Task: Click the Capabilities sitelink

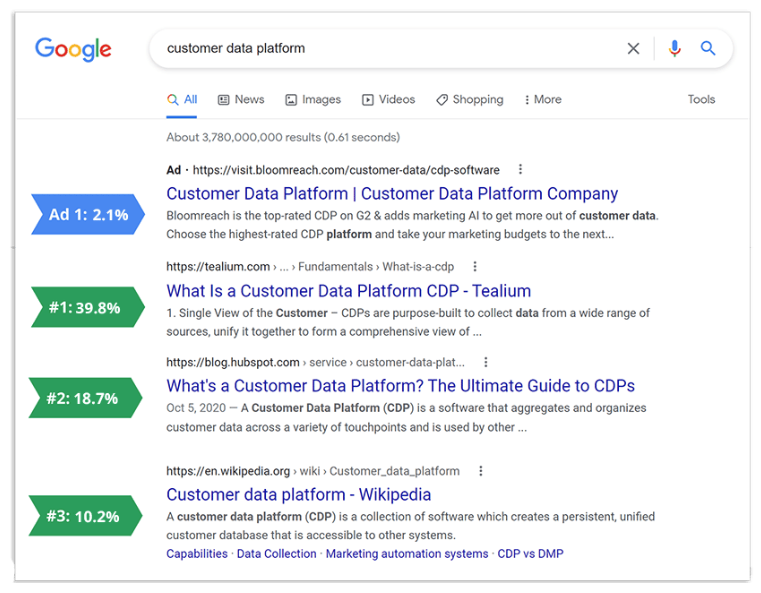Action: click(x=197, y=554)
